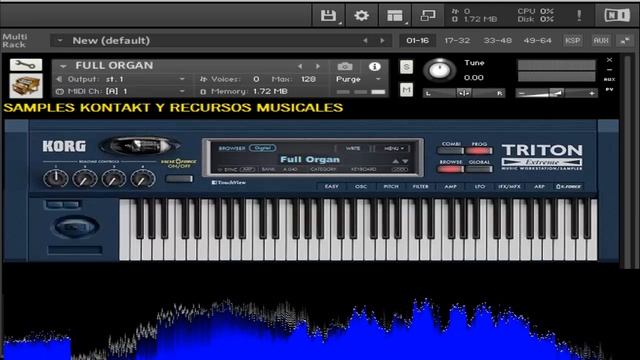This screenshot has height=360, width=640.
Task: Open the OSC edit tab
Action: [x=361, y=187]
